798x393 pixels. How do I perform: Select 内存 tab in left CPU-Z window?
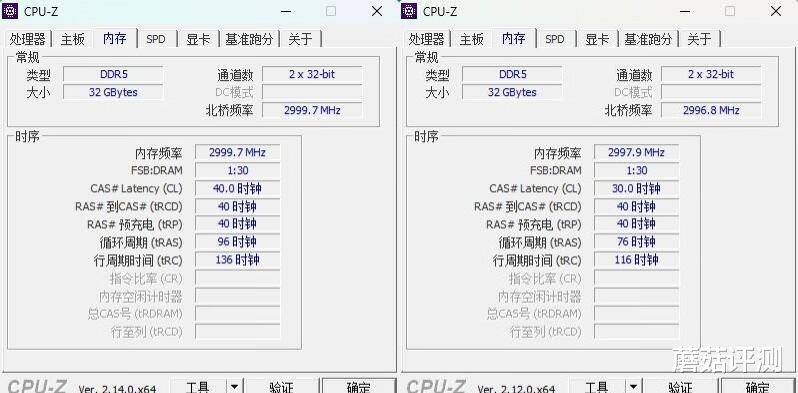(x=115, y=38)
